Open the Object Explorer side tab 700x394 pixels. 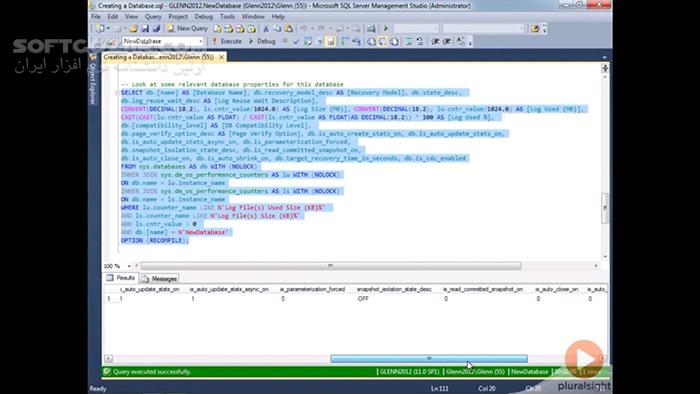click(92, 79)
